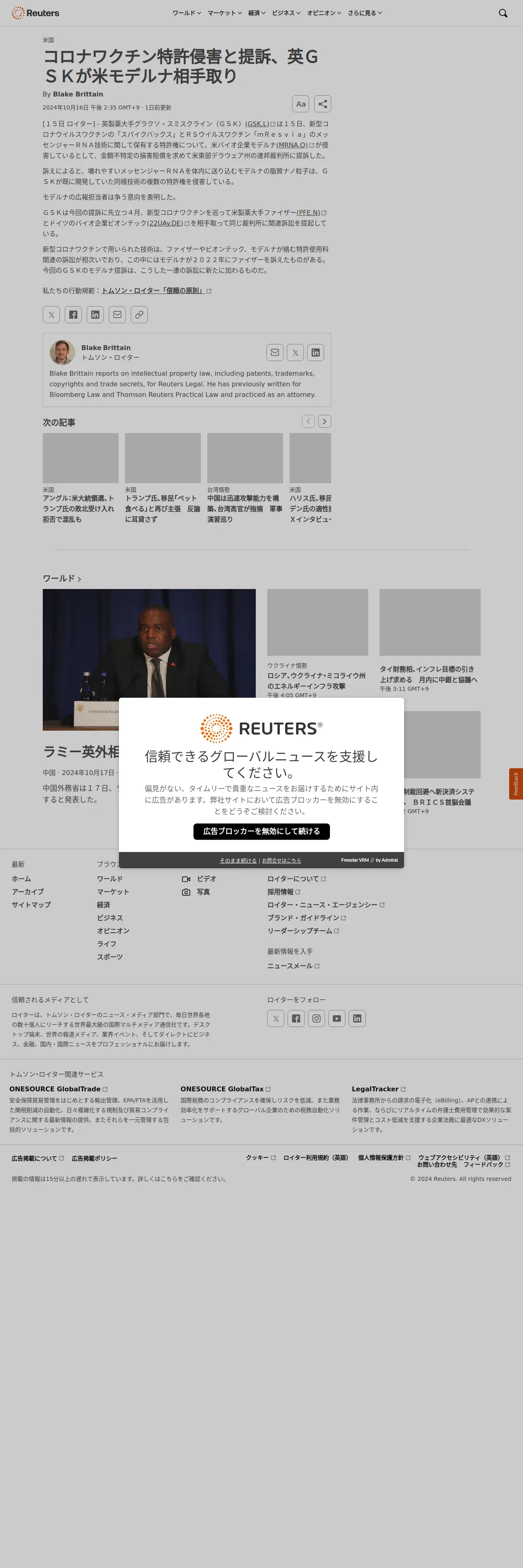Expand the さらに見る menu in the header

[x=365, y=13]
